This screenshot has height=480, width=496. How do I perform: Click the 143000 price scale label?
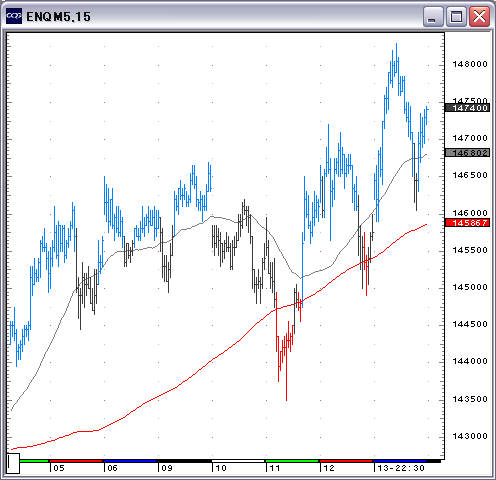point(470,436)
